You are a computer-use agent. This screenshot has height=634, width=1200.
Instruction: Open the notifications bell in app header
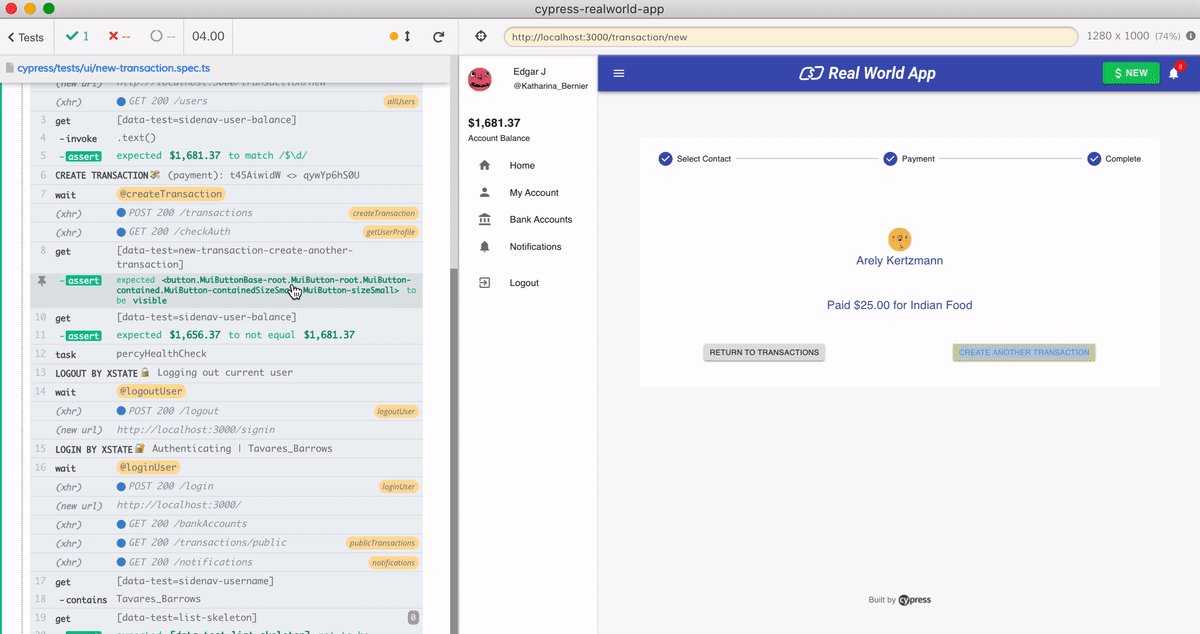(1174, 73)
